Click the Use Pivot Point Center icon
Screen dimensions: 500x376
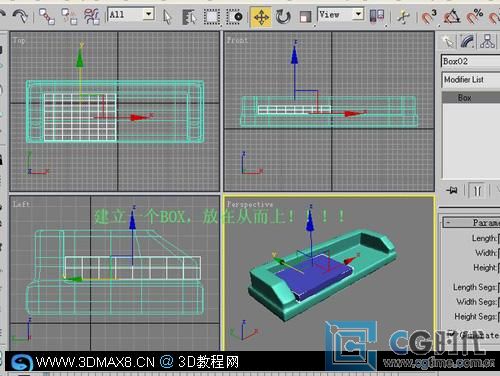(x=377, y=16)
